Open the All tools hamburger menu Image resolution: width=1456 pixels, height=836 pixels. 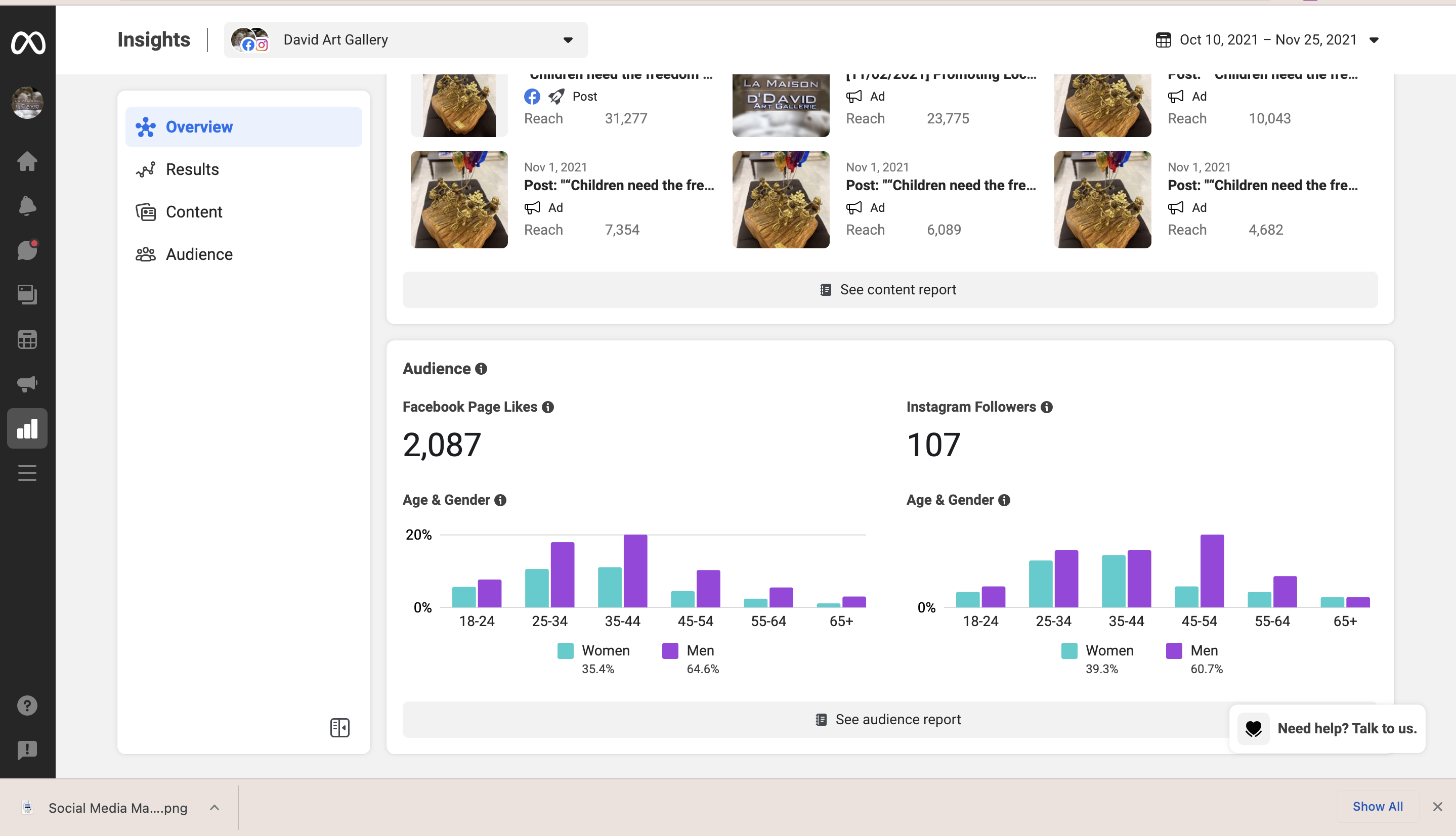coord(27,472)
